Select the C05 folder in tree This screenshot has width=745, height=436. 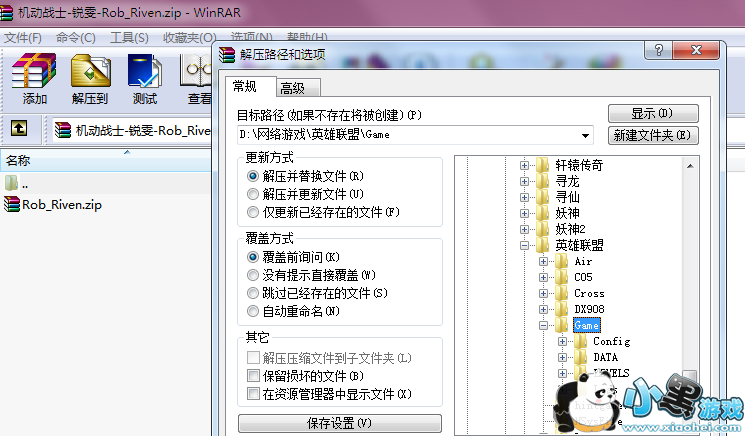click(583, 277)
